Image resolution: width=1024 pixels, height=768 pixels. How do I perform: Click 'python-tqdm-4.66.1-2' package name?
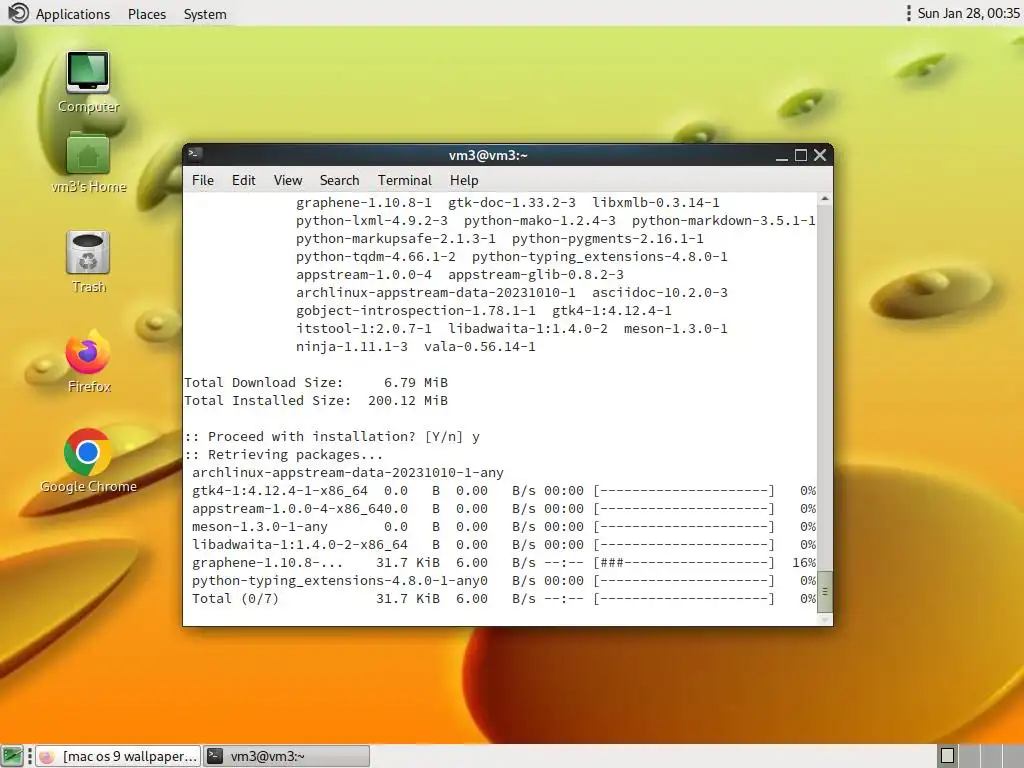click(x=376, y=257)
